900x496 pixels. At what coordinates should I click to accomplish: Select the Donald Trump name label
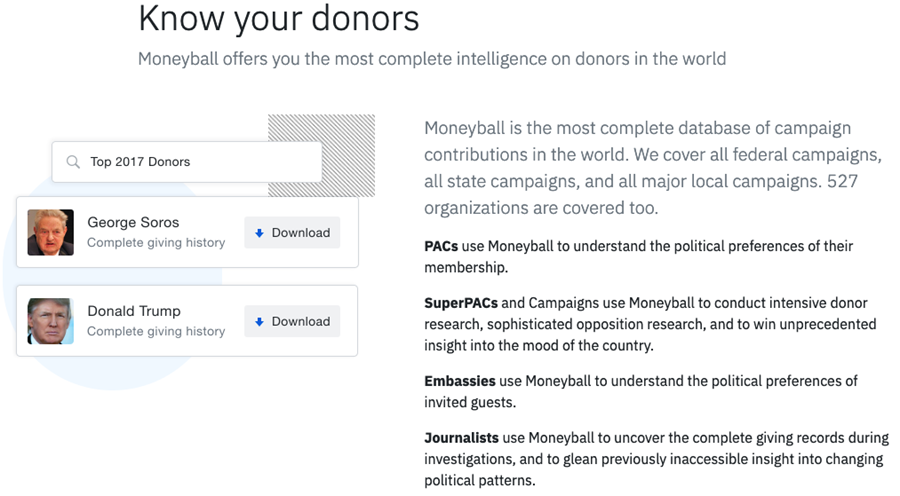(134, 311)
